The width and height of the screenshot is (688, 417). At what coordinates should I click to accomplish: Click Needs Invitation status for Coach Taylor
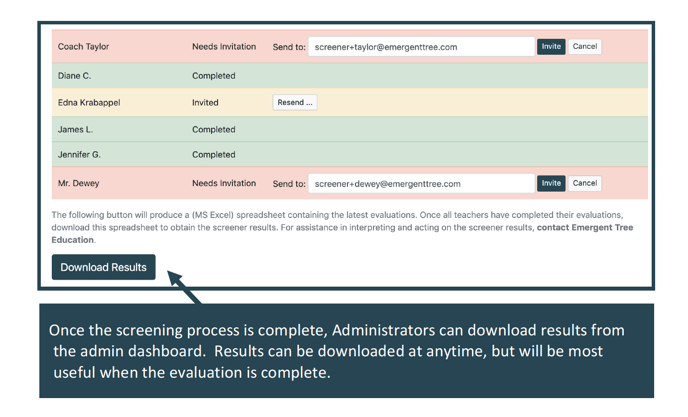point(224,47)
